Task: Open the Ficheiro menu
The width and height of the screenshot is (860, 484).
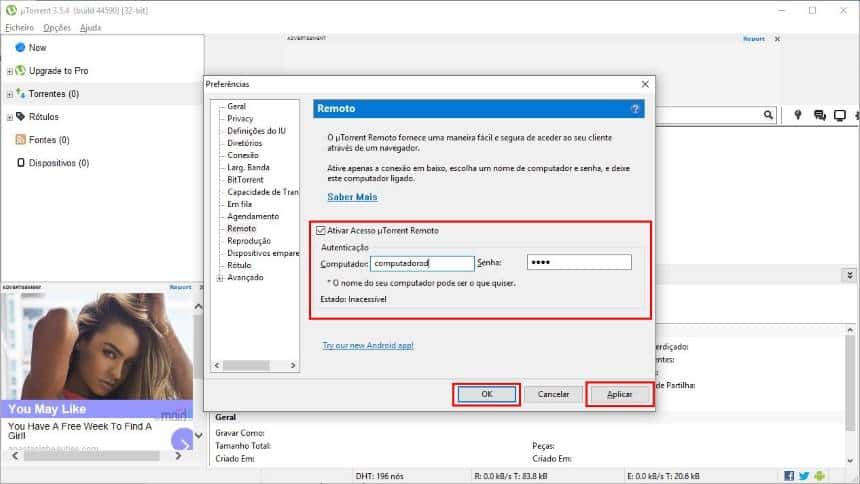Action: click(x=19, y=27)
